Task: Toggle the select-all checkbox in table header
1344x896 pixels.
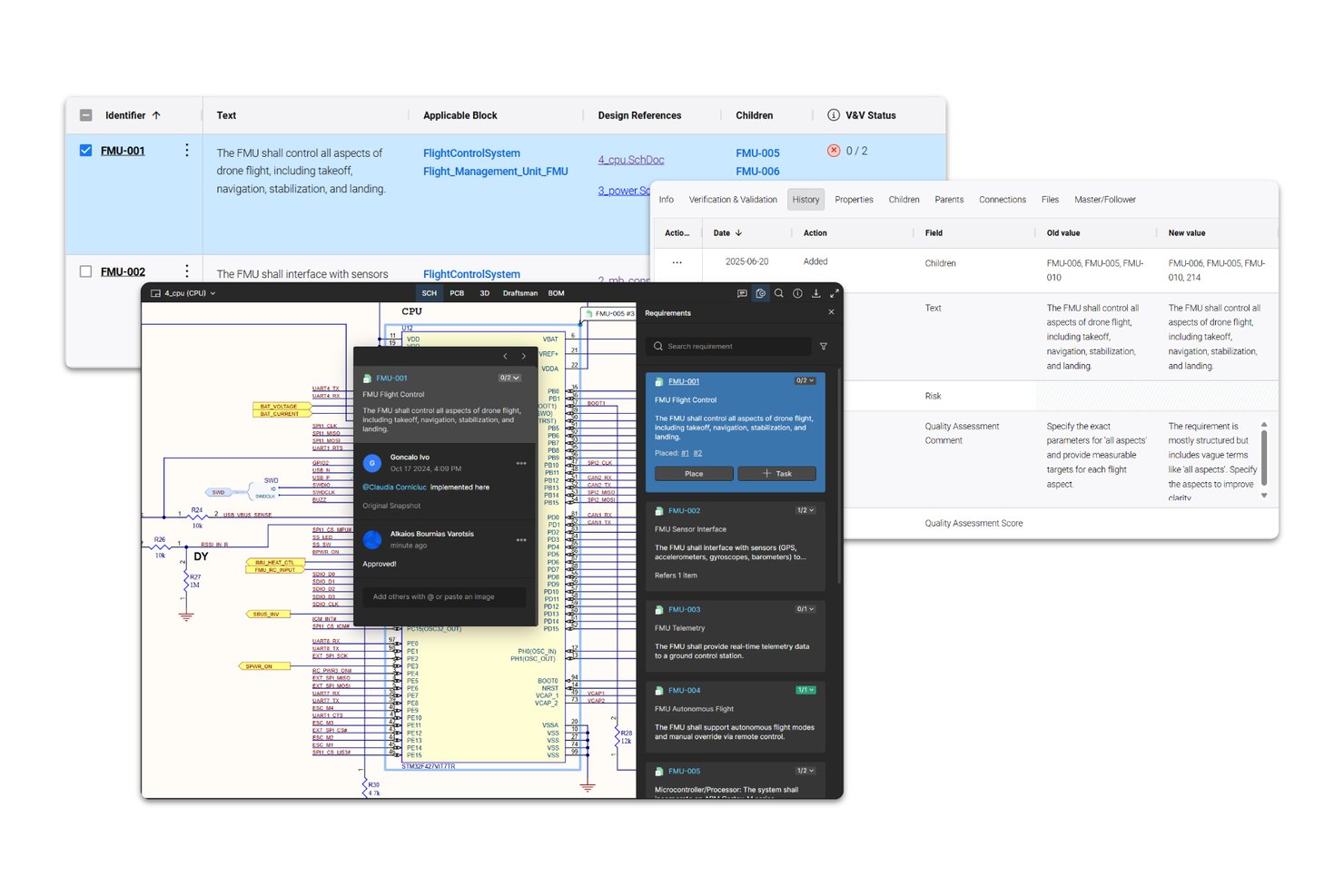Action: pos(85,115)
